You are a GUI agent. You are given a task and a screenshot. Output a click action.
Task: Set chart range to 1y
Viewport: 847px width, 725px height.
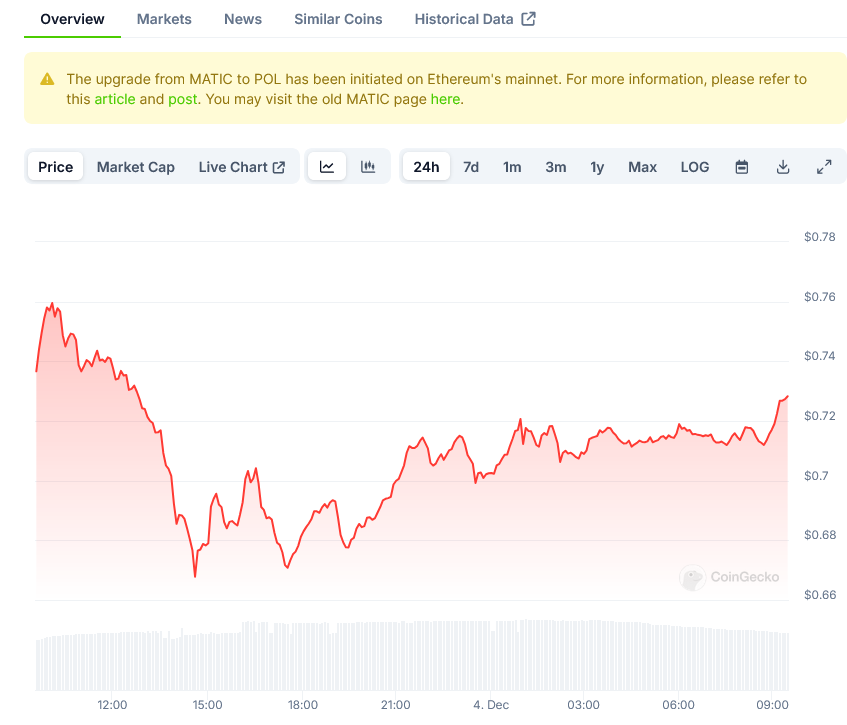(x=597, y=167)
